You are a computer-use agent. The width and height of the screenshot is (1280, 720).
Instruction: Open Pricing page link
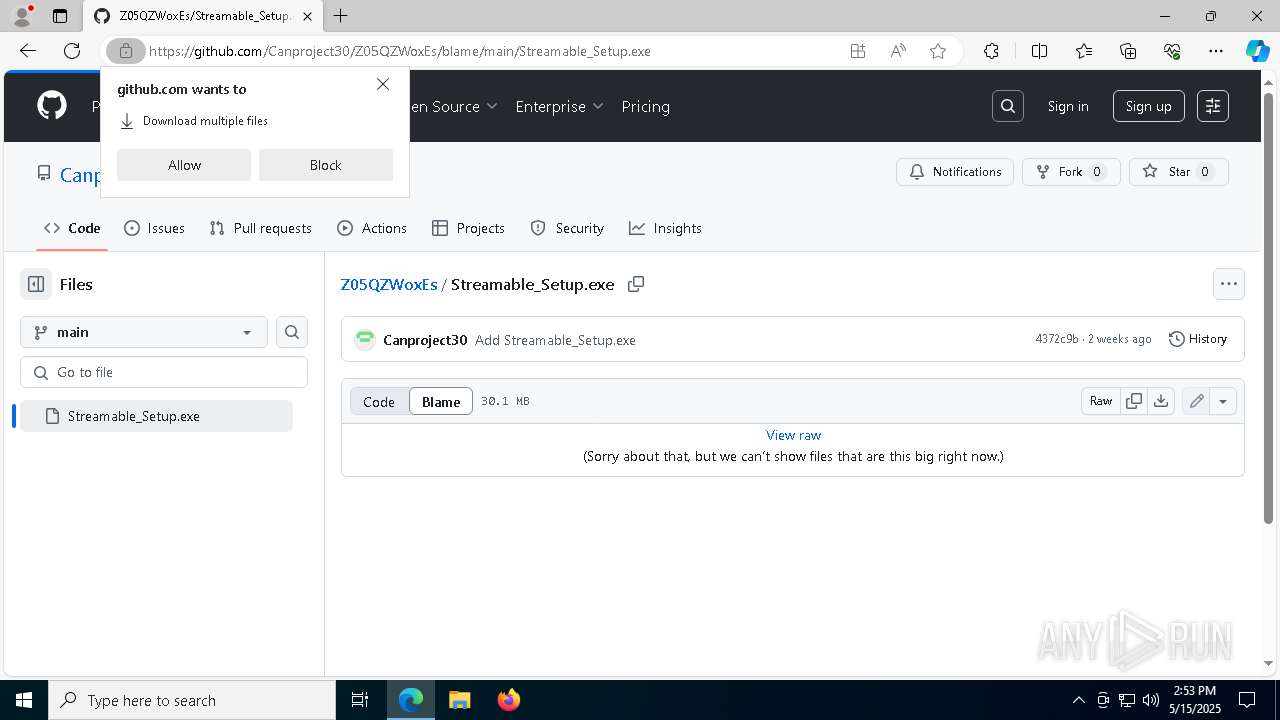point(645,106)
